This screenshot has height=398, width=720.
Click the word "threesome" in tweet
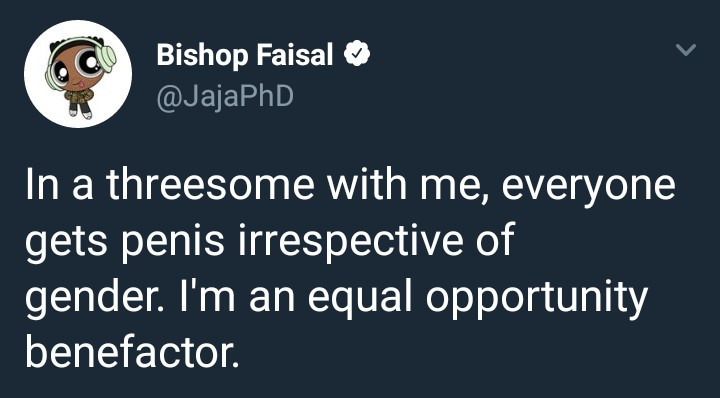pos(211,185)
